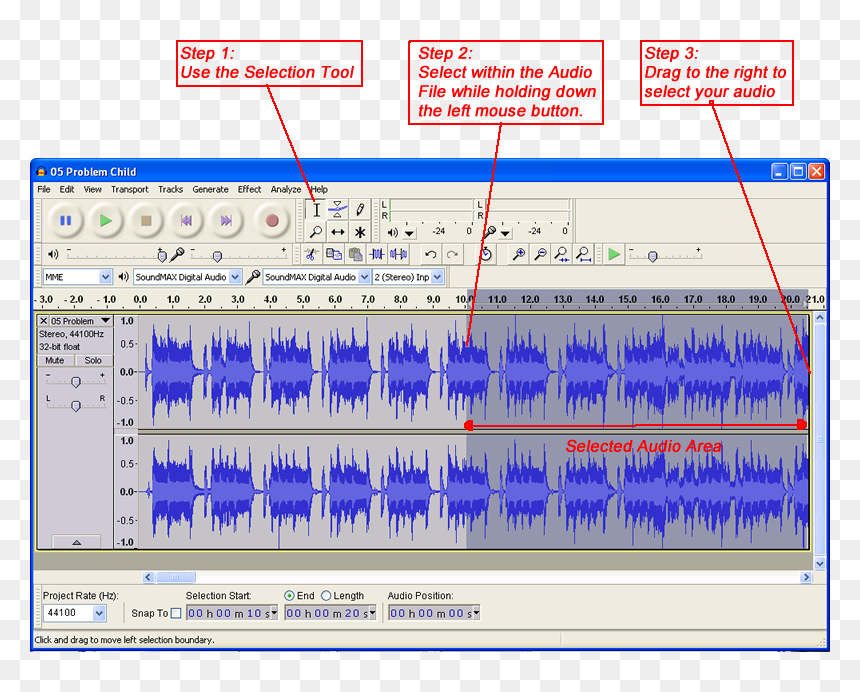Screen dimensions: 860x692
Task: Open the Effect menu
Action: coord(249,189)
